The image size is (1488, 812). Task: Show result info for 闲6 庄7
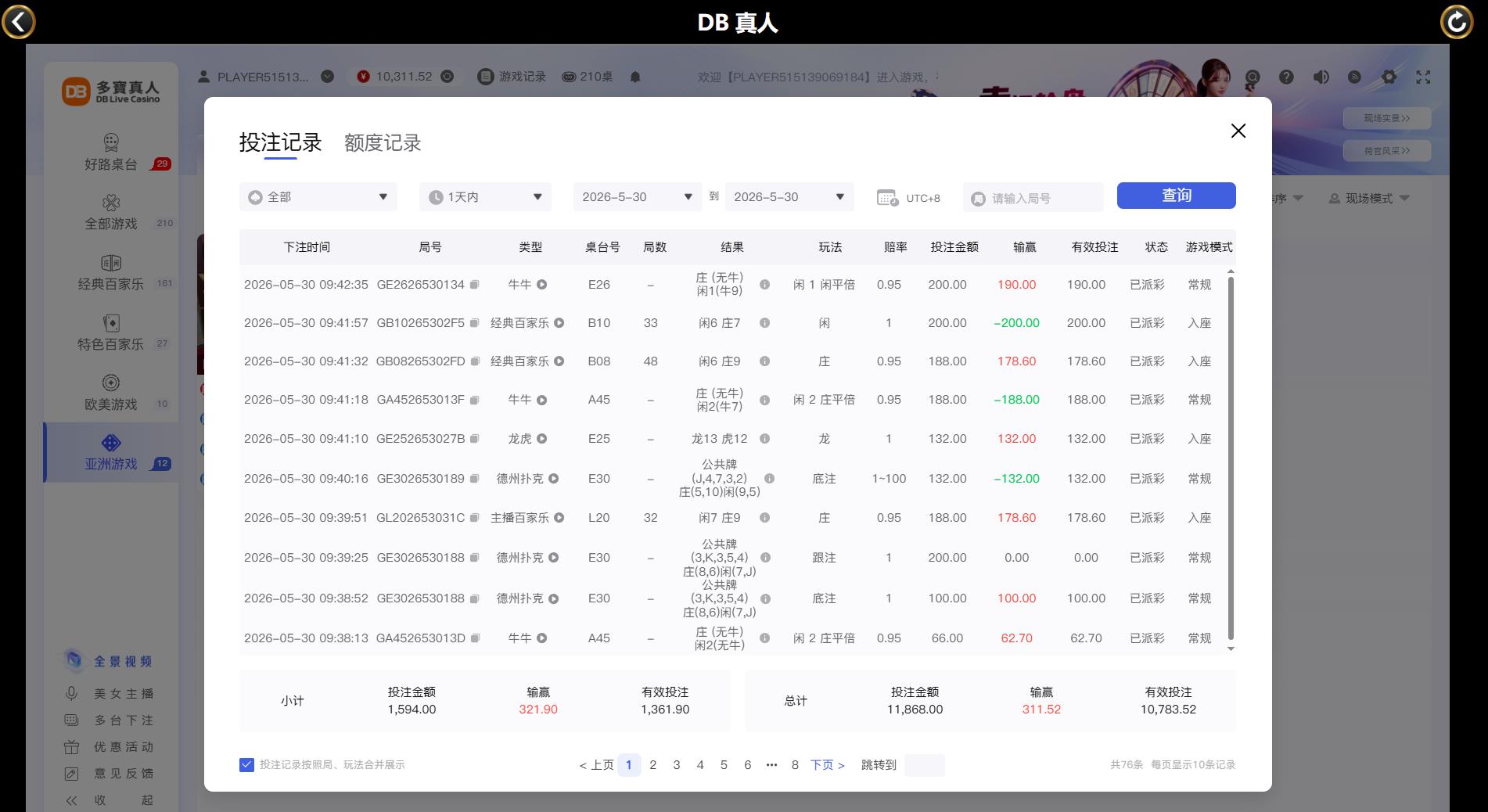(x=764, y=323)
